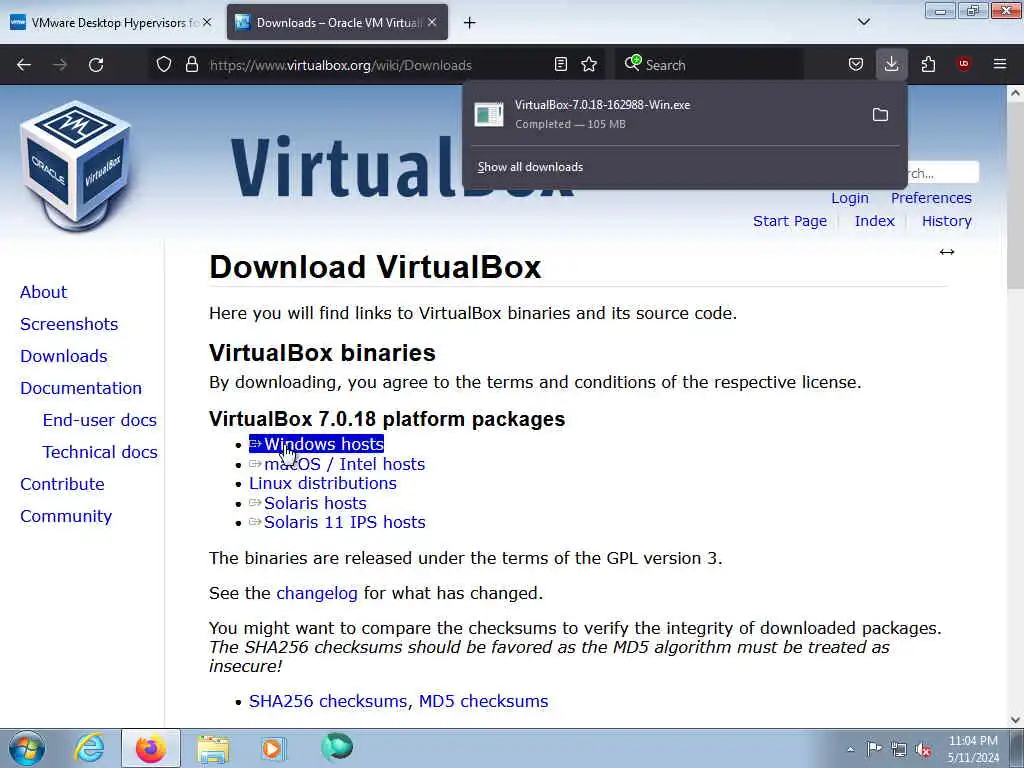The height and width of the screenshot is (768, 1024).
Task: Download the Solaris hosts package
Action: click(x=308, y=503)
